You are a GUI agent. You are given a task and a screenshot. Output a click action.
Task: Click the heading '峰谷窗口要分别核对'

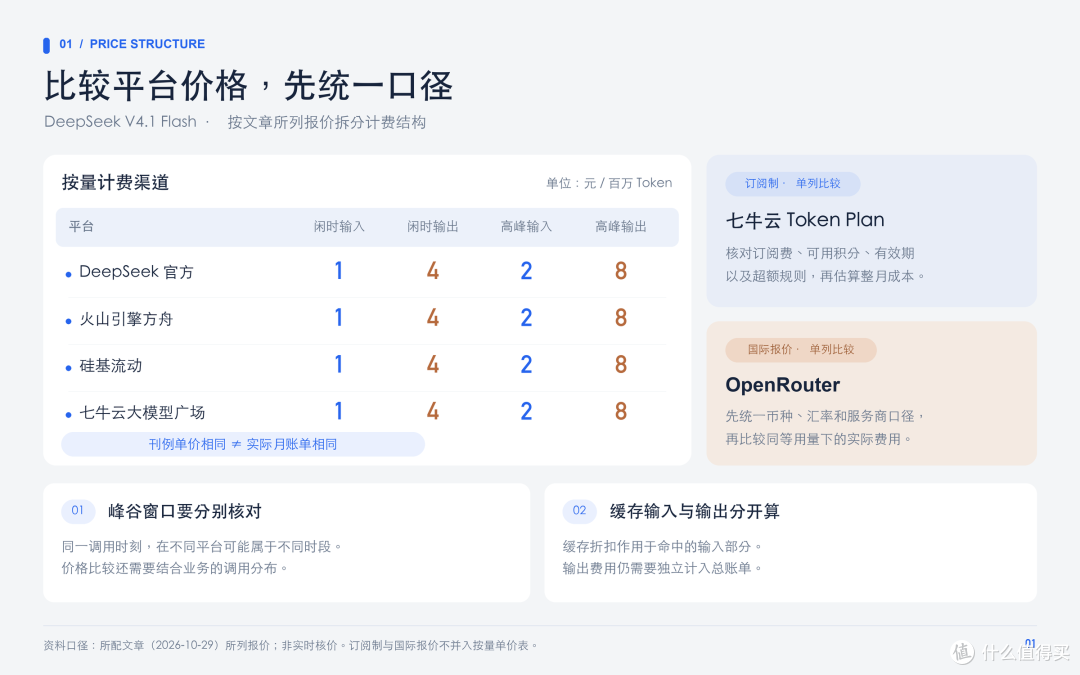(x=185, y=511)
